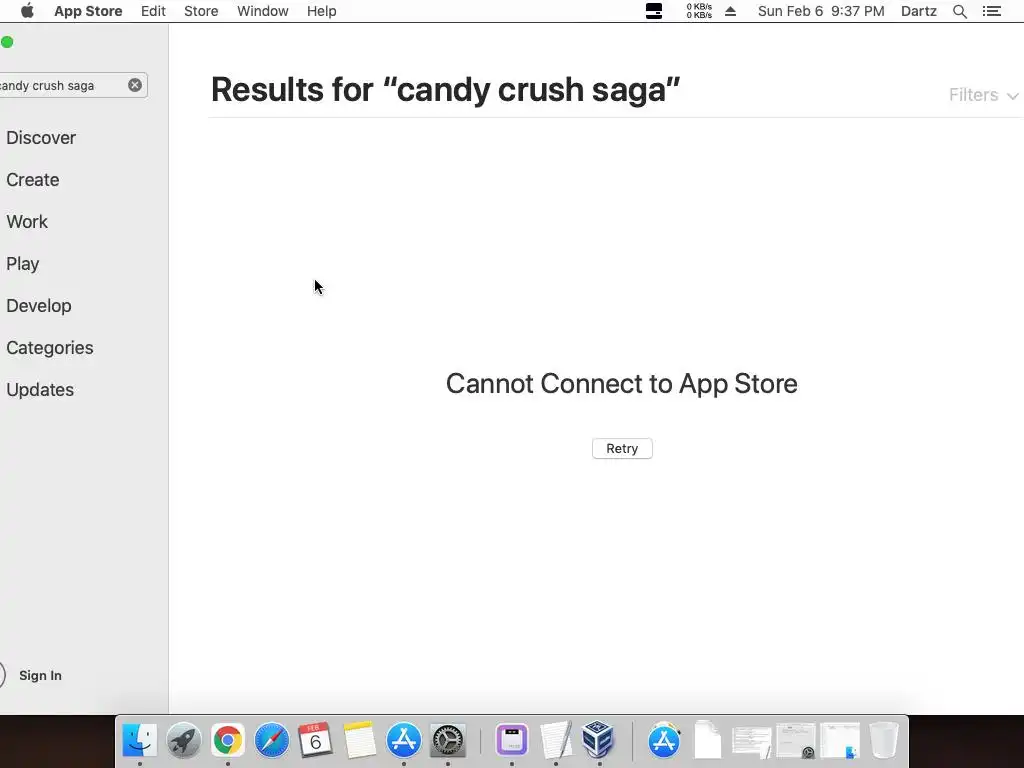Open Notes from the dock
The width and height of the screenshot is (1024, 768).
click(x=360, y=740)
